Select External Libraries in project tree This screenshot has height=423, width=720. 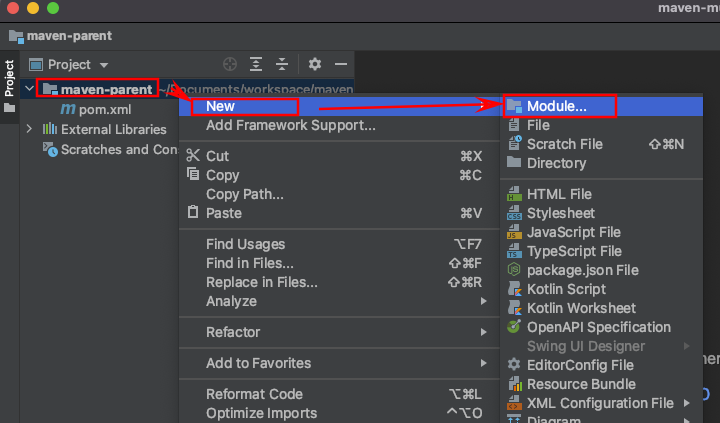tap(105, 130)
